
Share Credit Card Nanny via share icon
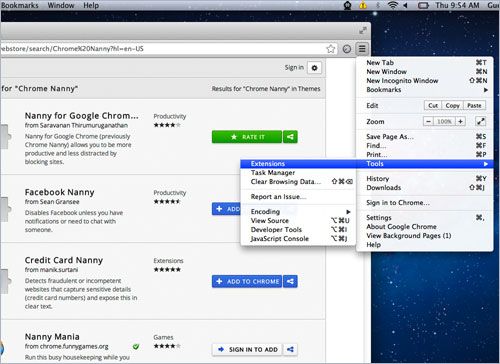tap(290, 281)
